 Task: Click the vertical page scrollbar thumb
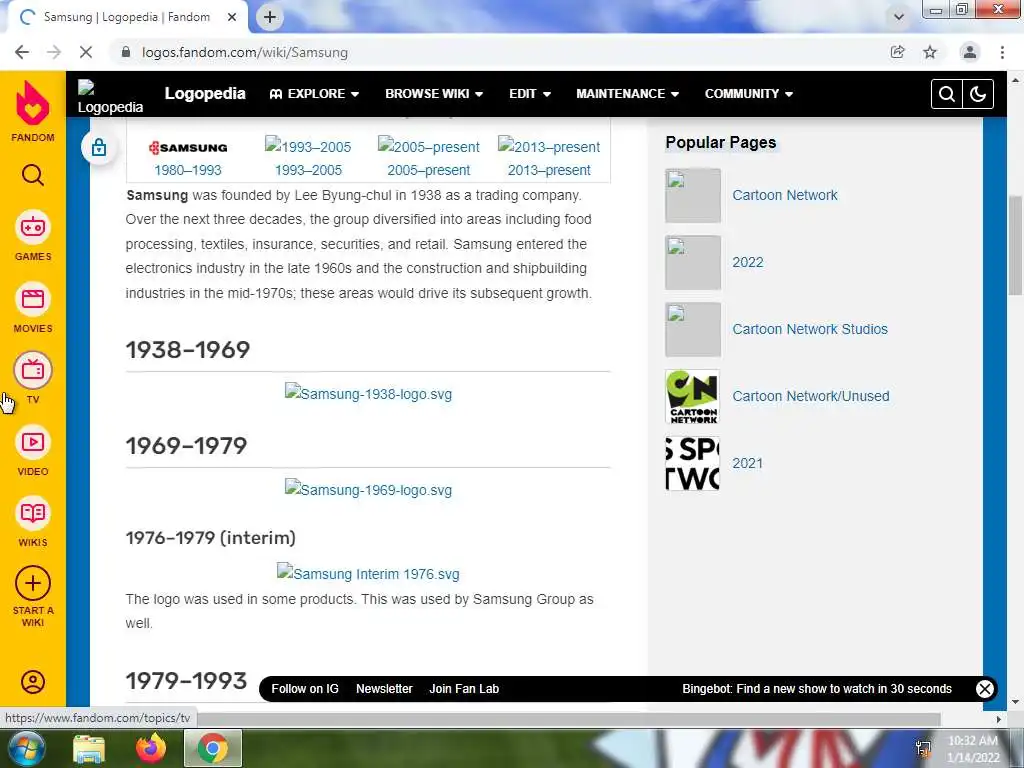(x=1015, y=245)
